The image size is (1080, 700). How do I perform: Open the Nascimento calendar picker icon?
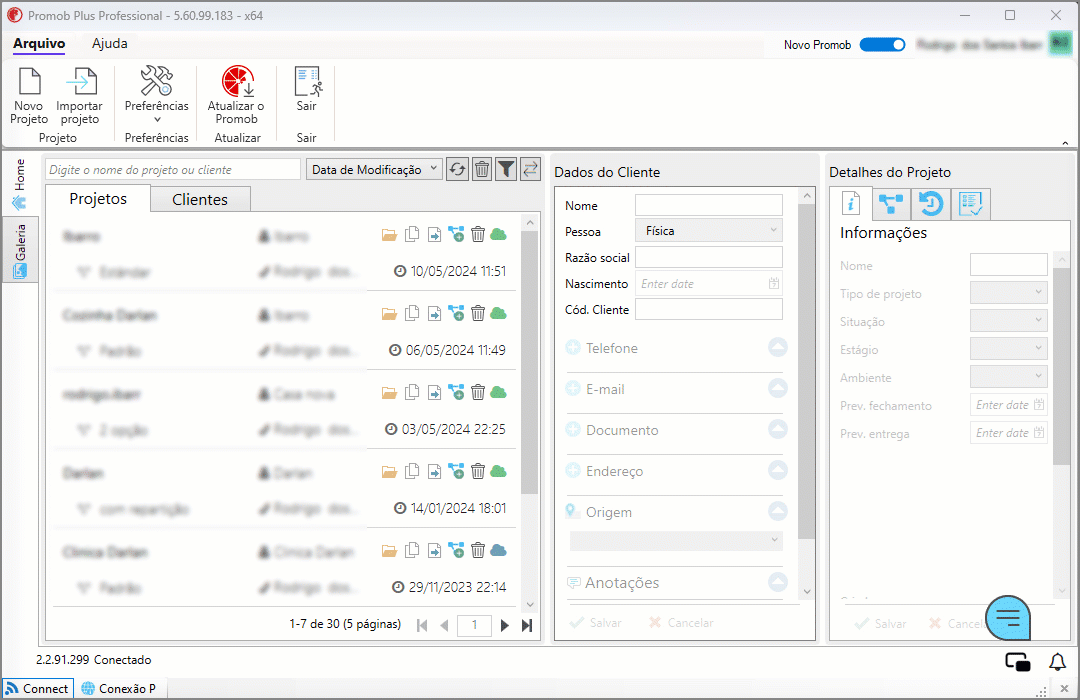tap(774, 283)
